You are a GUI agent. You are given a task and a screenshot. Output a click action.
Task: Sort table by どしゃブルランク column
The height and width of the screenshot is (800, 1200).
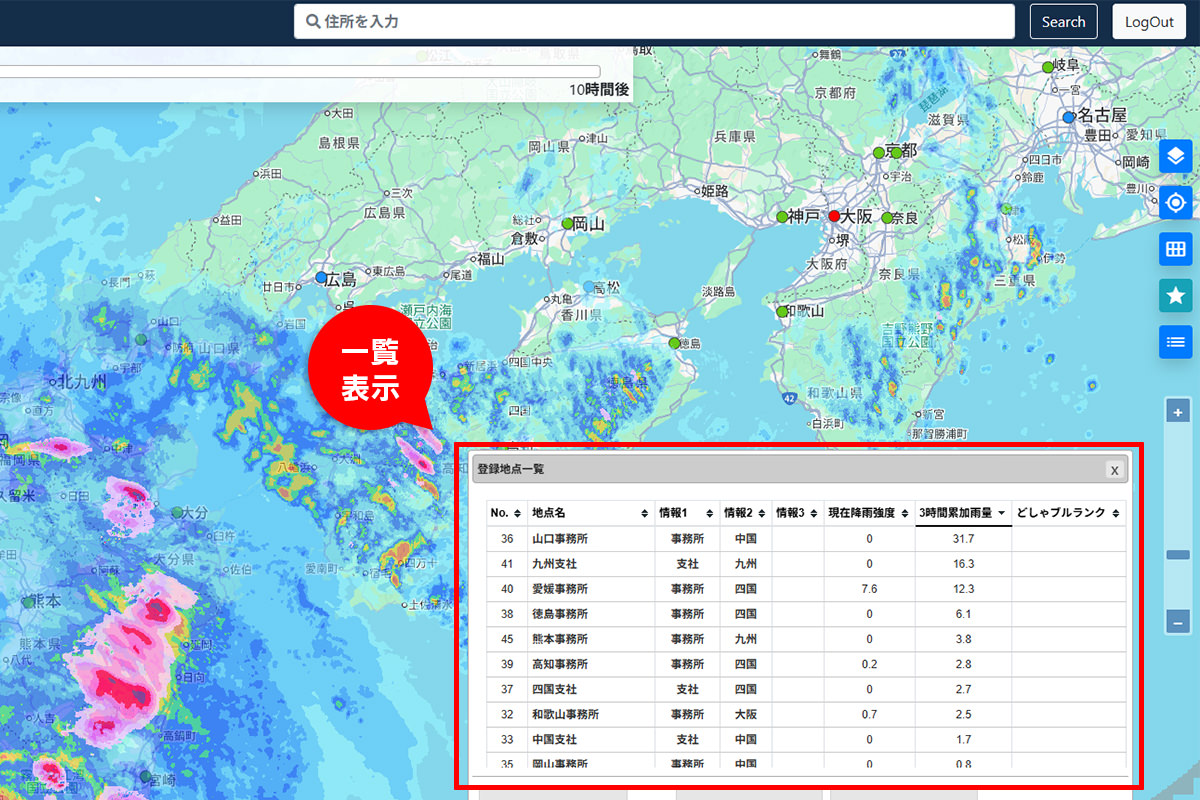(x=1067, y=513)
